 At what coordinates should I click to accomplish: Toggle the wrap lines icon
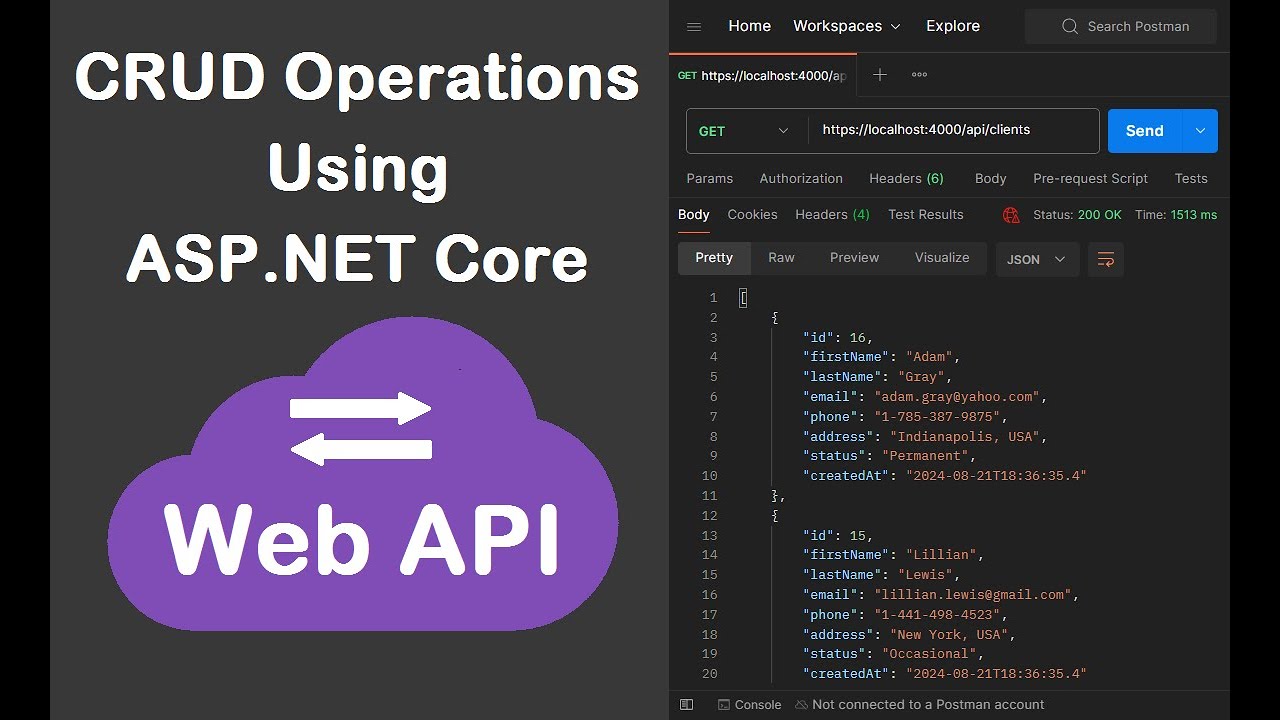click(1106, 259)
